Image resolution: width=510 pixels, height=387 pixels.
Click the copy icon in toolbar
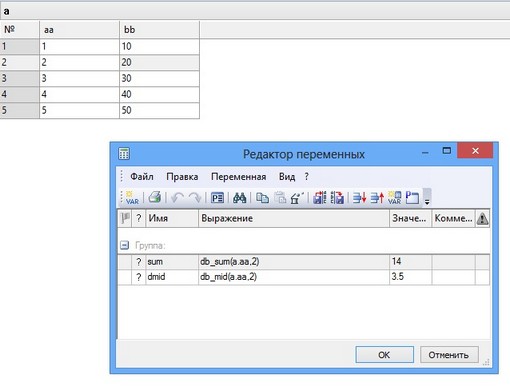click(x=262, y=198)
